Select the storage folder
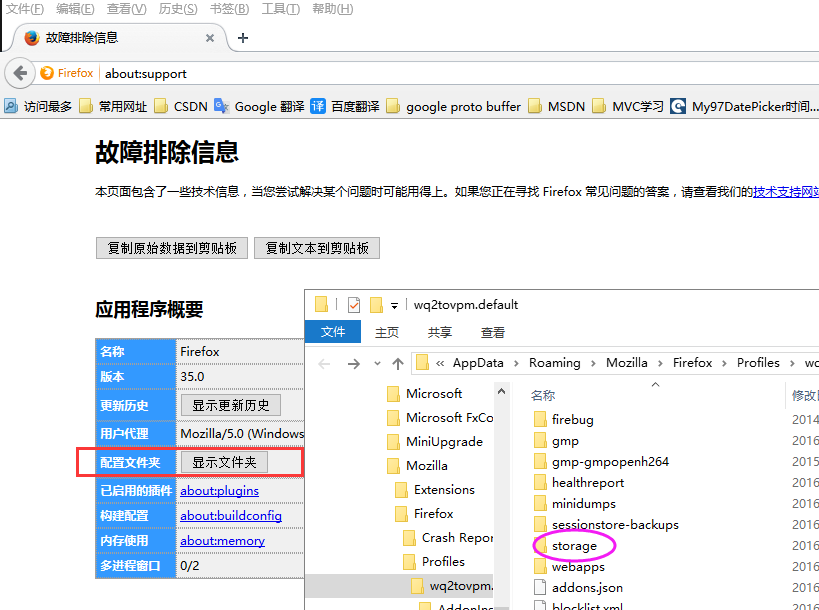Viewport: 819px width, 610px height. tap(565, 546)
